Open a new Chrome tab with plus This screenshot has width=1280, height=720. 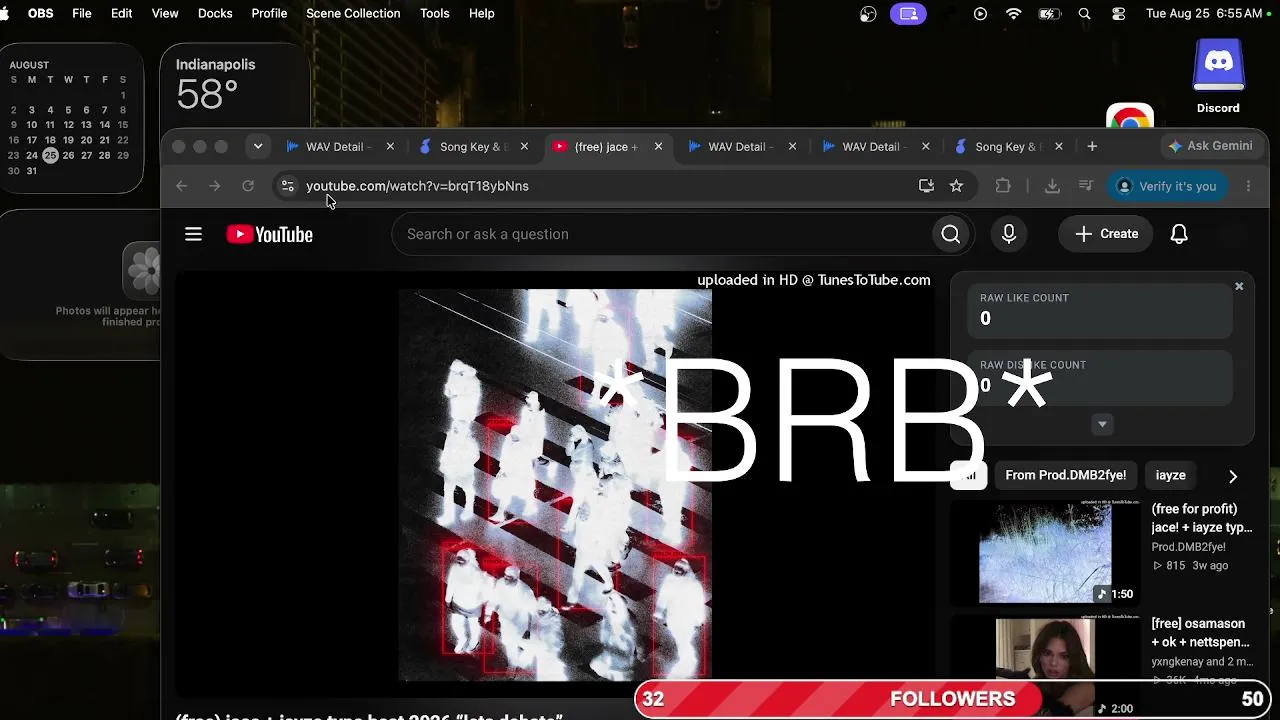point(1092,146)
